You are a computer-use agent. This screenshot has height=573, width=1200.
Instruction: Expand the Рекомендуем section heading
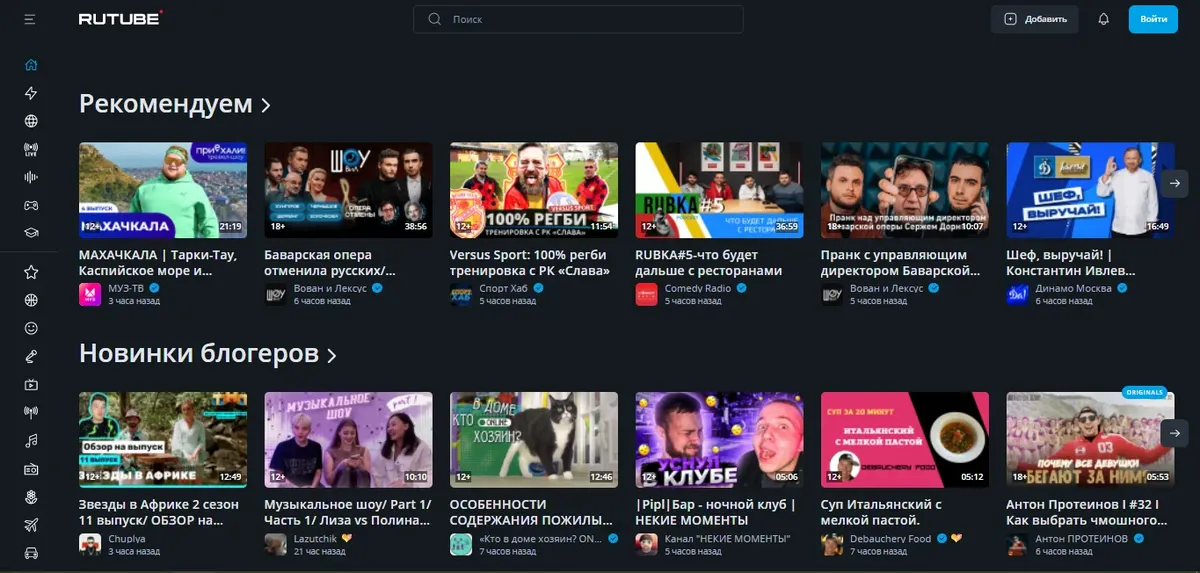click(175, 104)
